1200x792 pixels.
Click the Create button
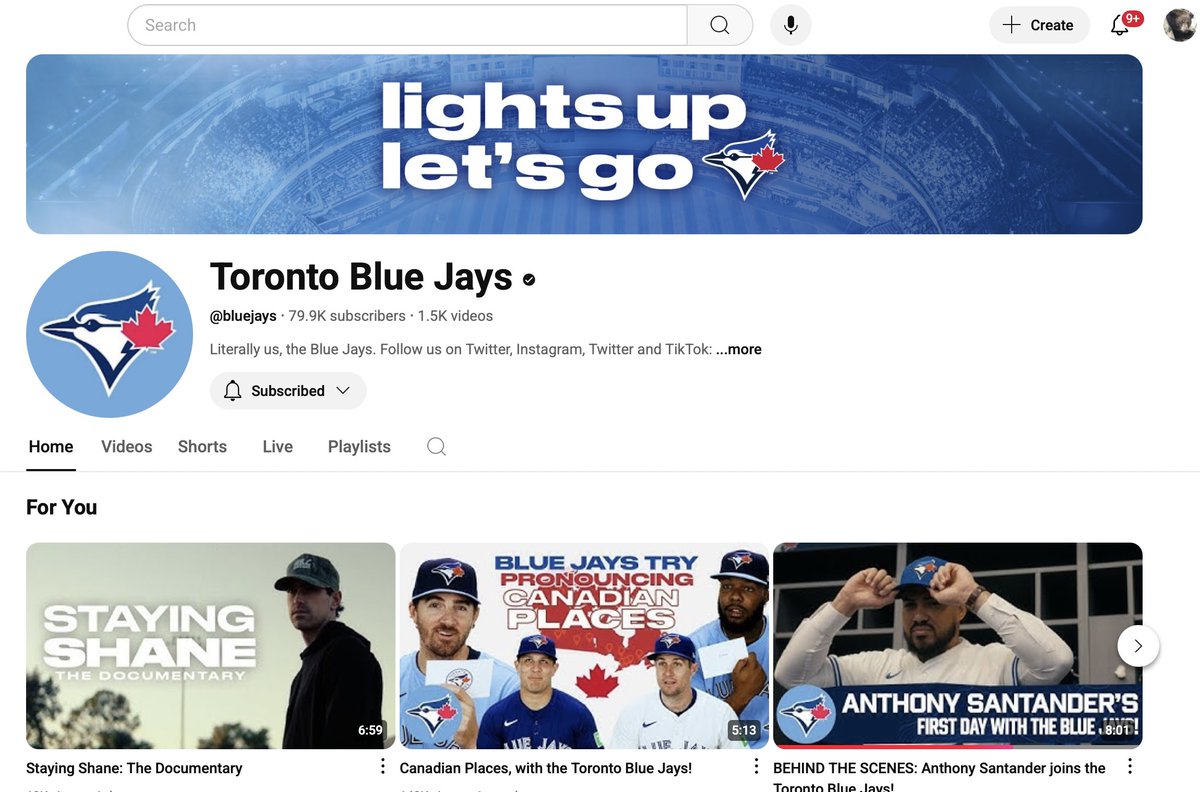(1039, 25)
